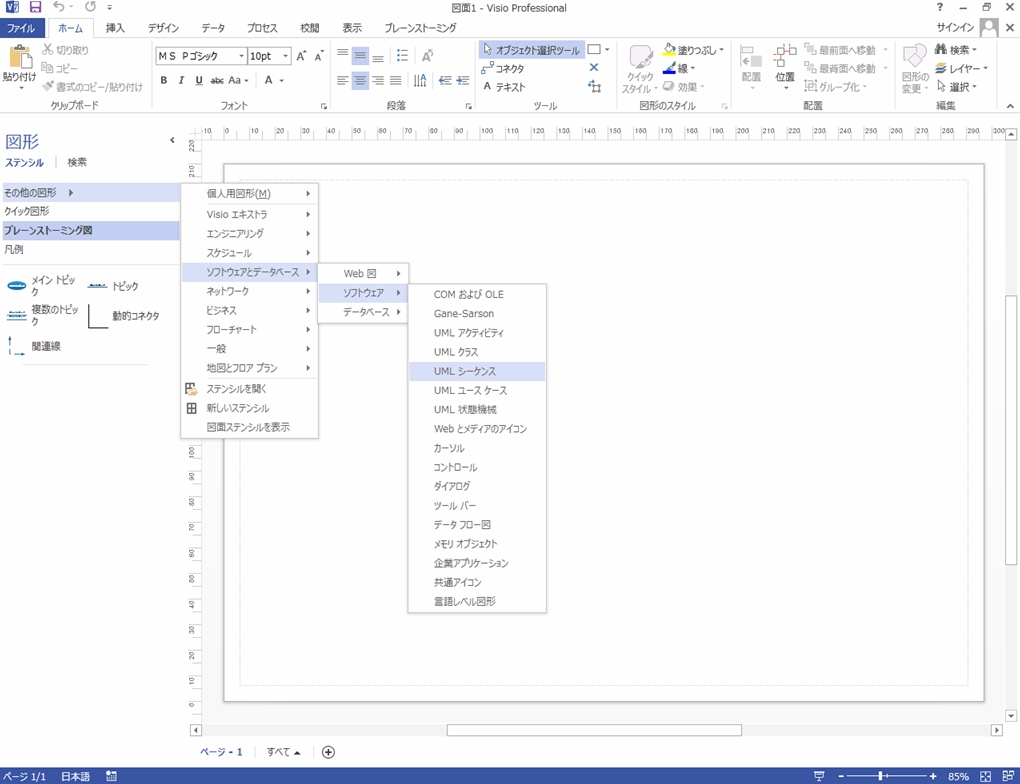This screenshot has width=1020, height=784.
Task: Open the デザイン ribbon tab
Action: 163,28
